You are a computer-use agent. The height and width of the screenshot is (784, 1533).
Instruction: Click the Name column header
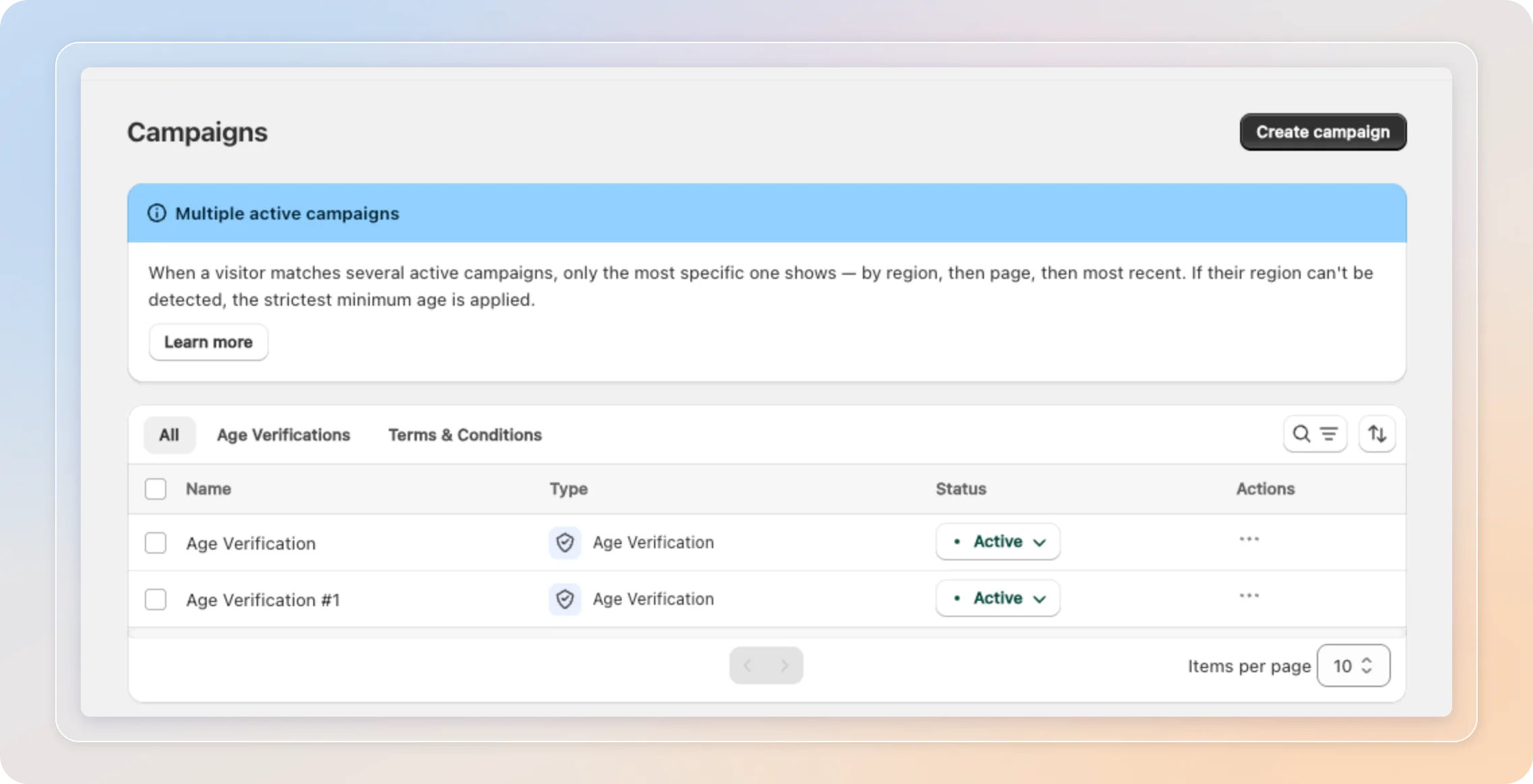208,489
